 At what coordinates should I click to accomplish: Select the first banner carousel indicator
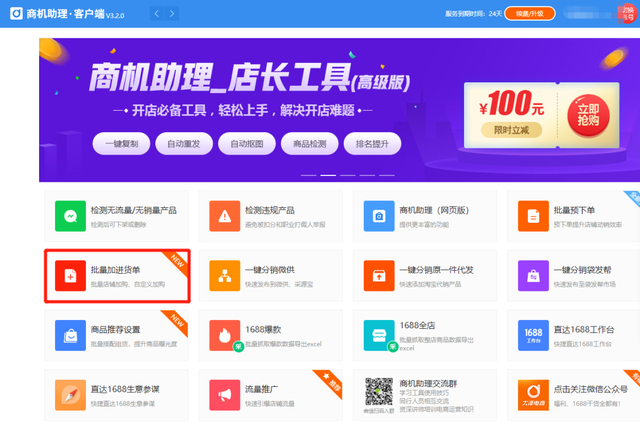309,175
